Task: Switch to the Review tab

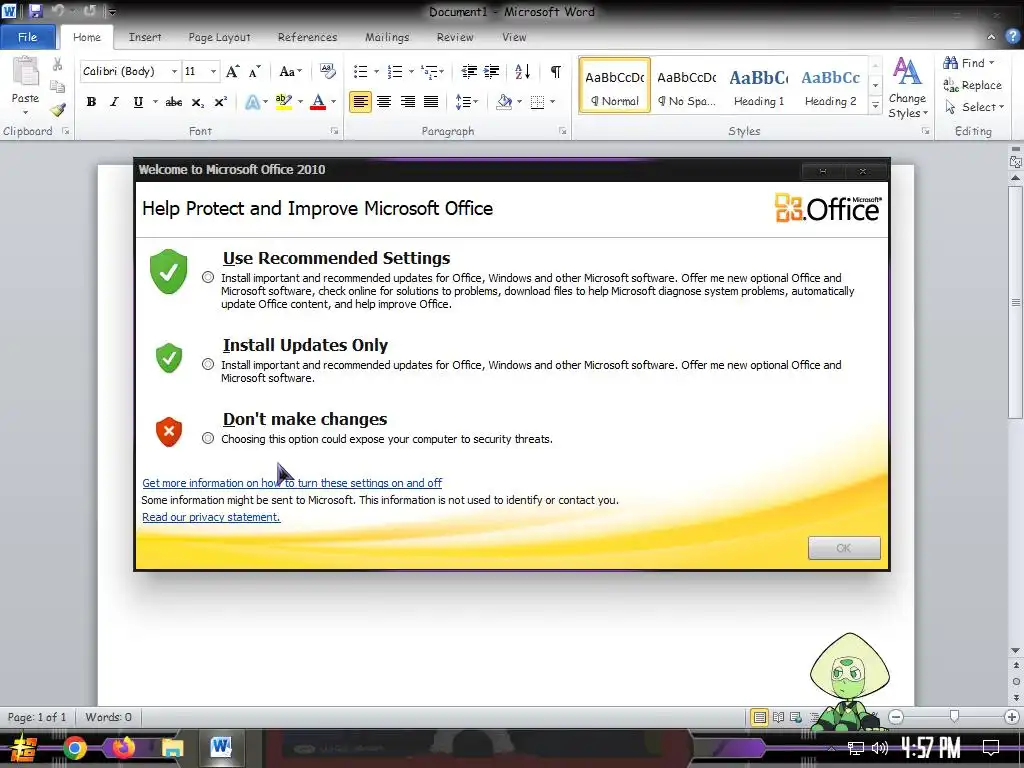Action: [455, 37]
